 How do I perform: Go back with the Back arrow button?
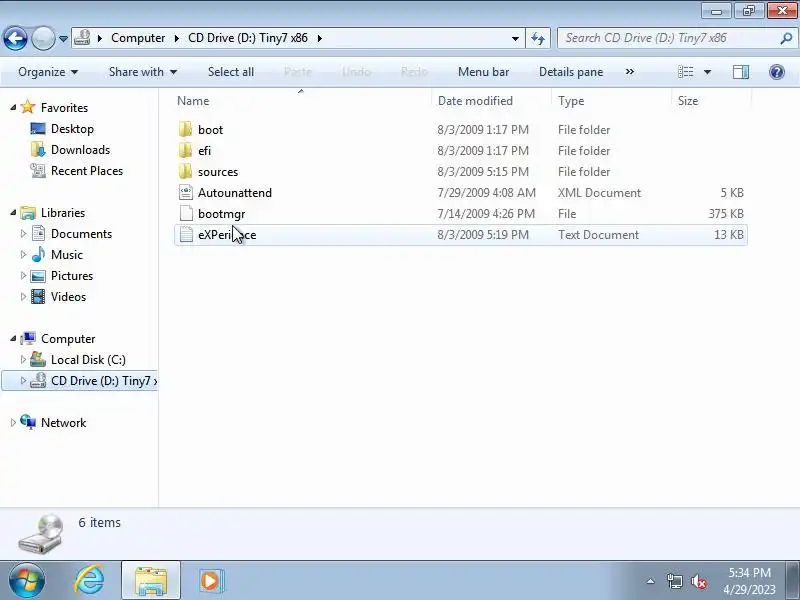(x=15, y=38)
